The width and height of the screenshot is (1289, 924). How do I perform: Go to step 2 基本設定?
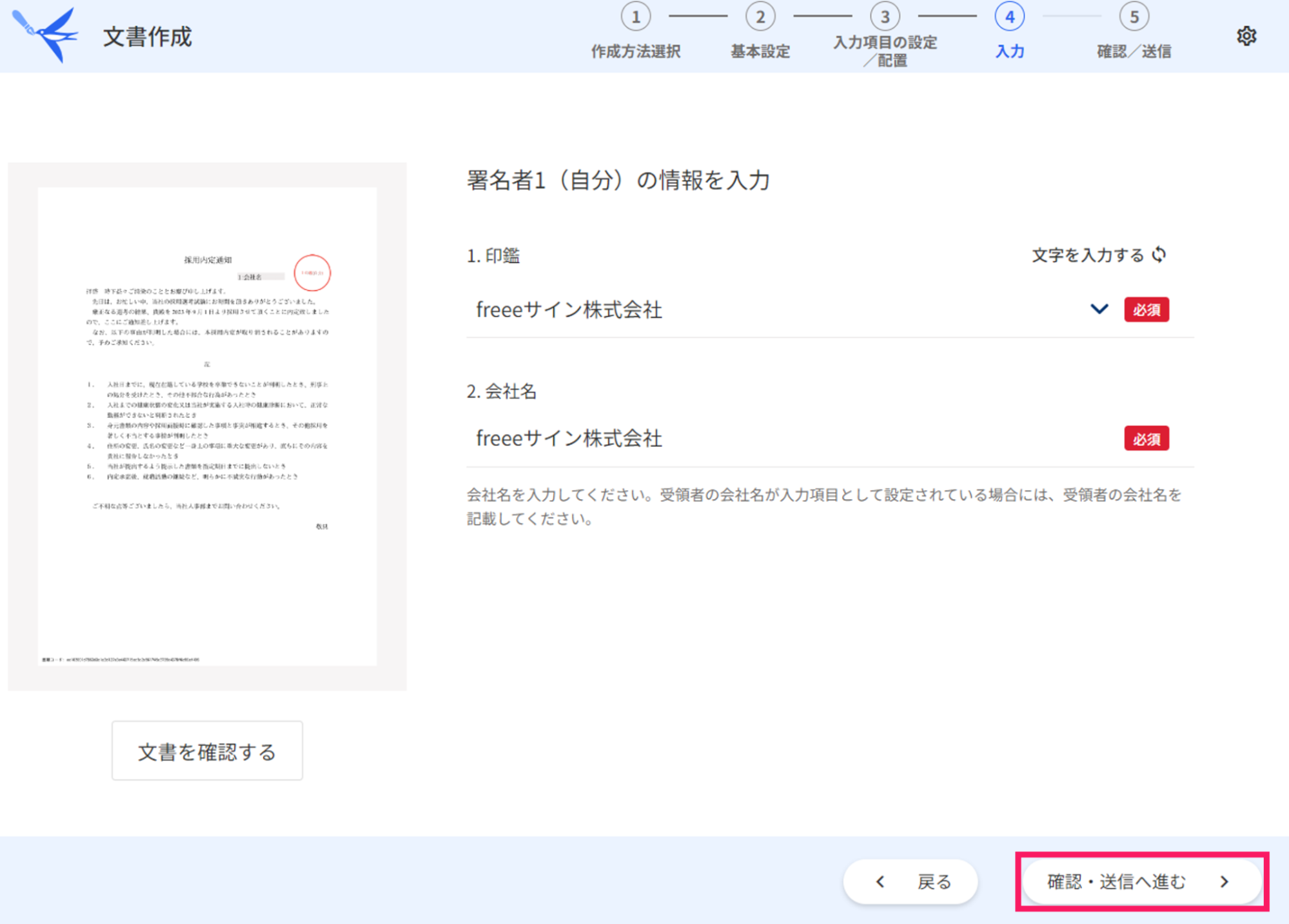pos(760,32)
